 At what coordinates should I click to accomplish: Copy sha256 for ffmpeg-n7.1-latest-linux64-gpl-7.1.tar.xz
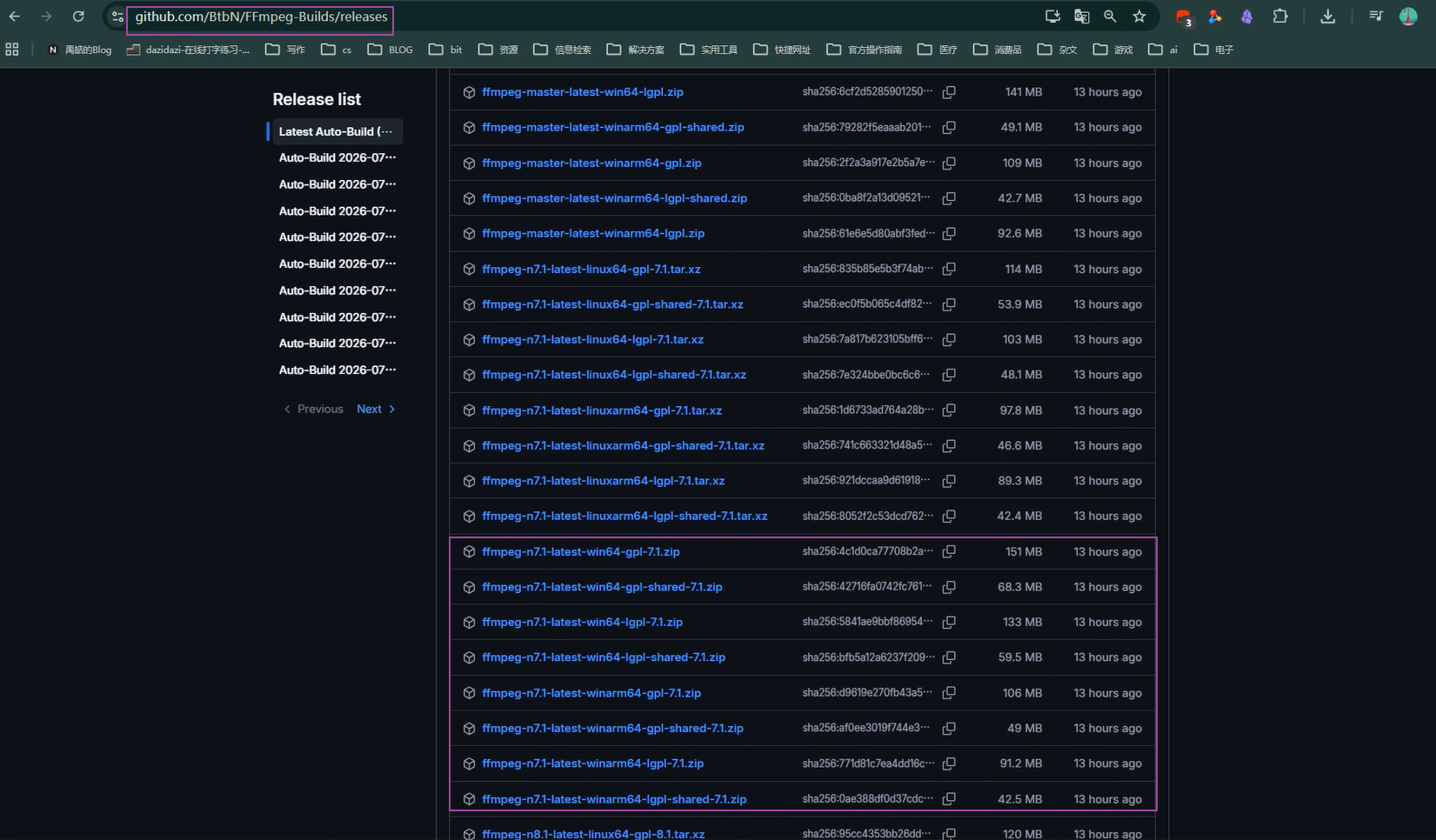click(x=949, y=269)
